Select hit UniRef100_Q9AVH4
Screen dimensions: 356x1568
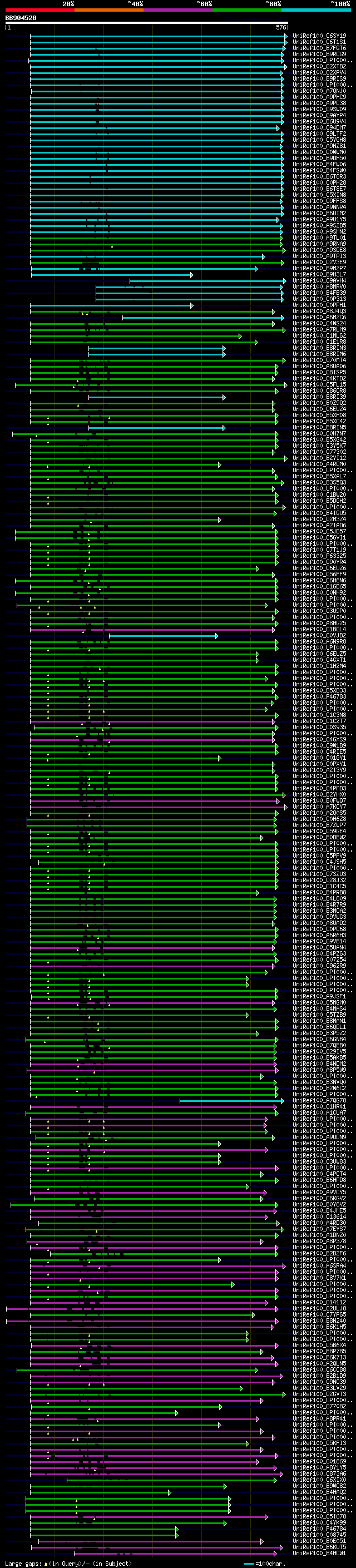coord(319,280)
